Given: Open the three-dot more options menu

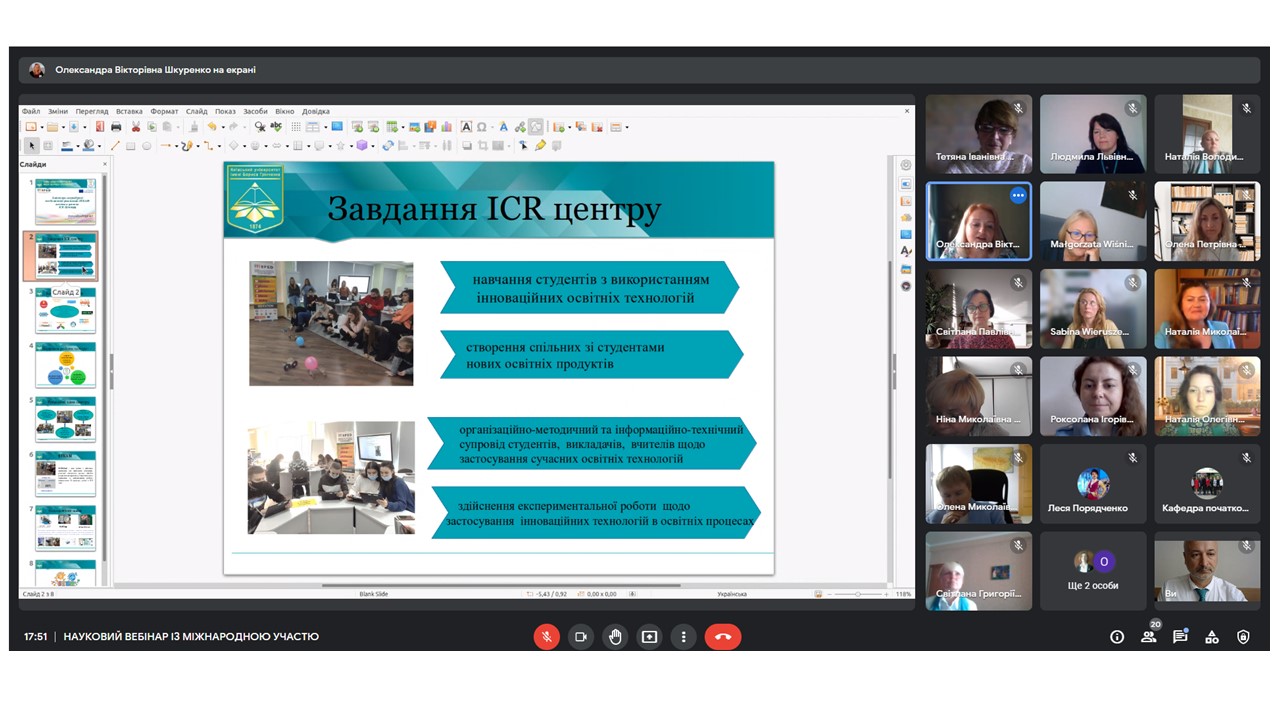Looking at the screenshot, I should pos(683,637).
